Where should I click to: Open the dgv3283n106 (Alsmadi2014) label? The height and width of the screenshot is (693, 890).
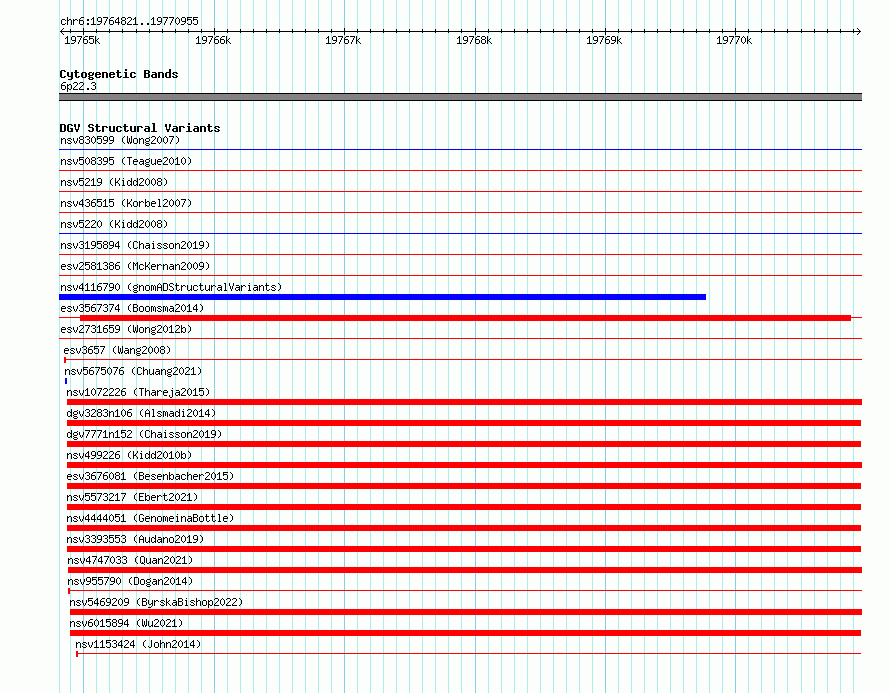[x=141, y=413]
